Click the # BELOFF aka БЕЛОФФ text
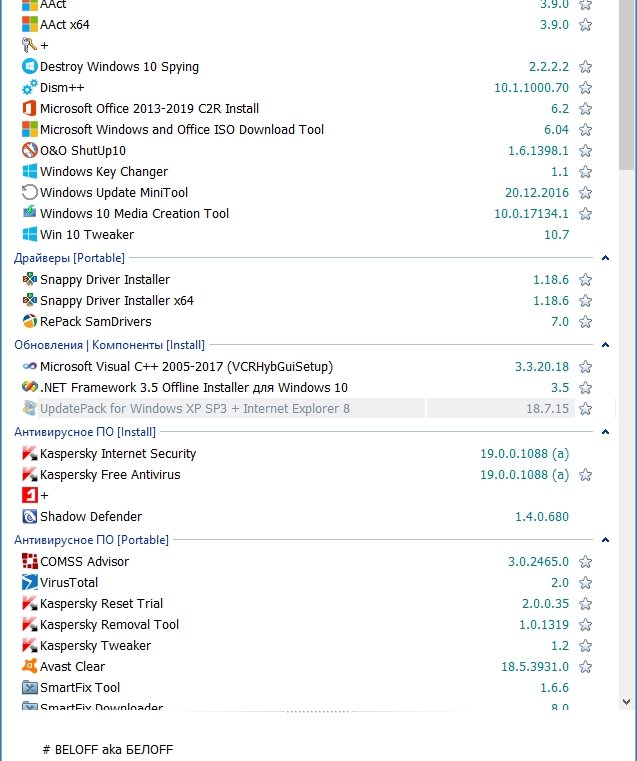Viewport: 637px width, 761px height. (x=108, y=749)
